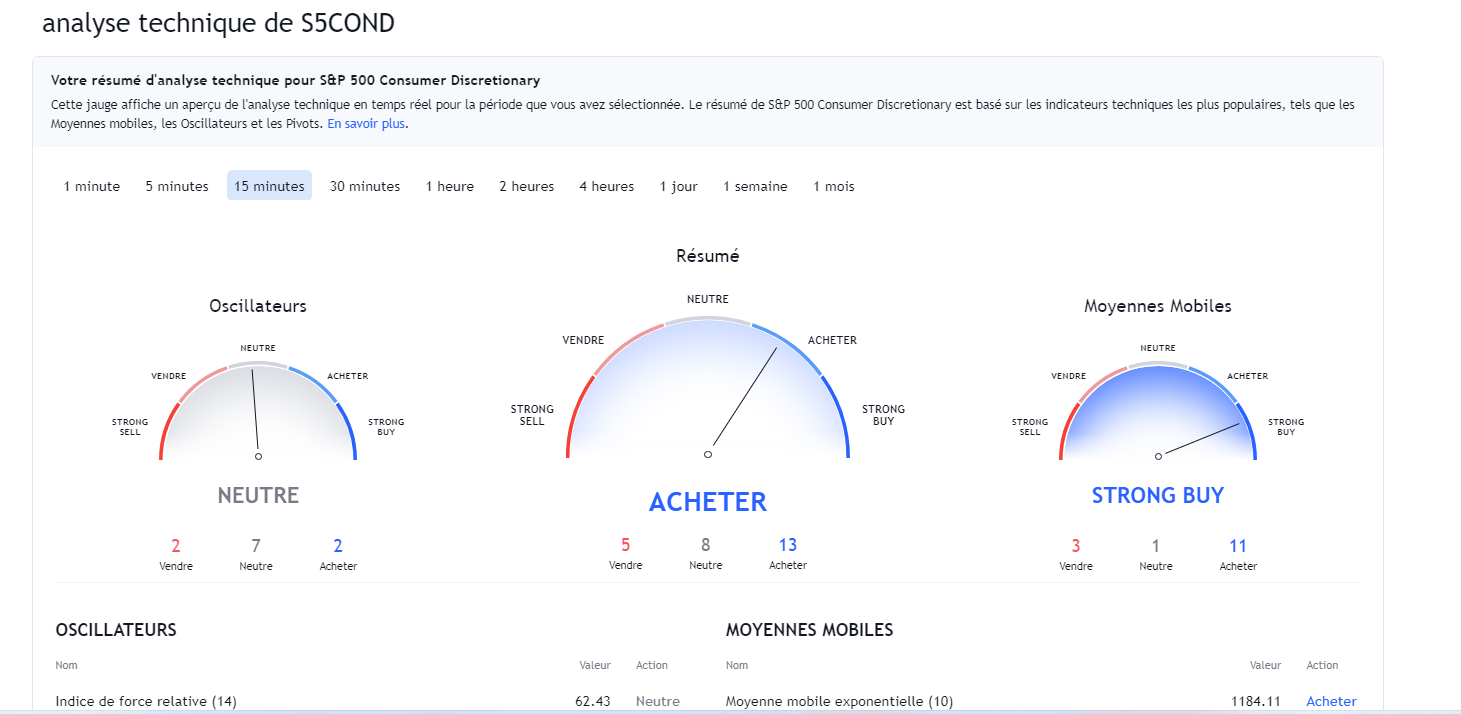
Task: Click the STRONG BUY result under Moyennes Mobiles
Action: (1158, 495)
